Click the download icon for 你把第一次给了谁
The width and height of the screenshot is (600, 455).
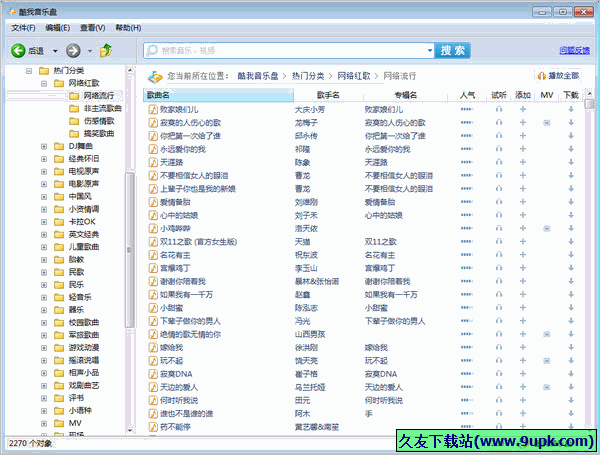pyautogui.click(x=571, y=136)
